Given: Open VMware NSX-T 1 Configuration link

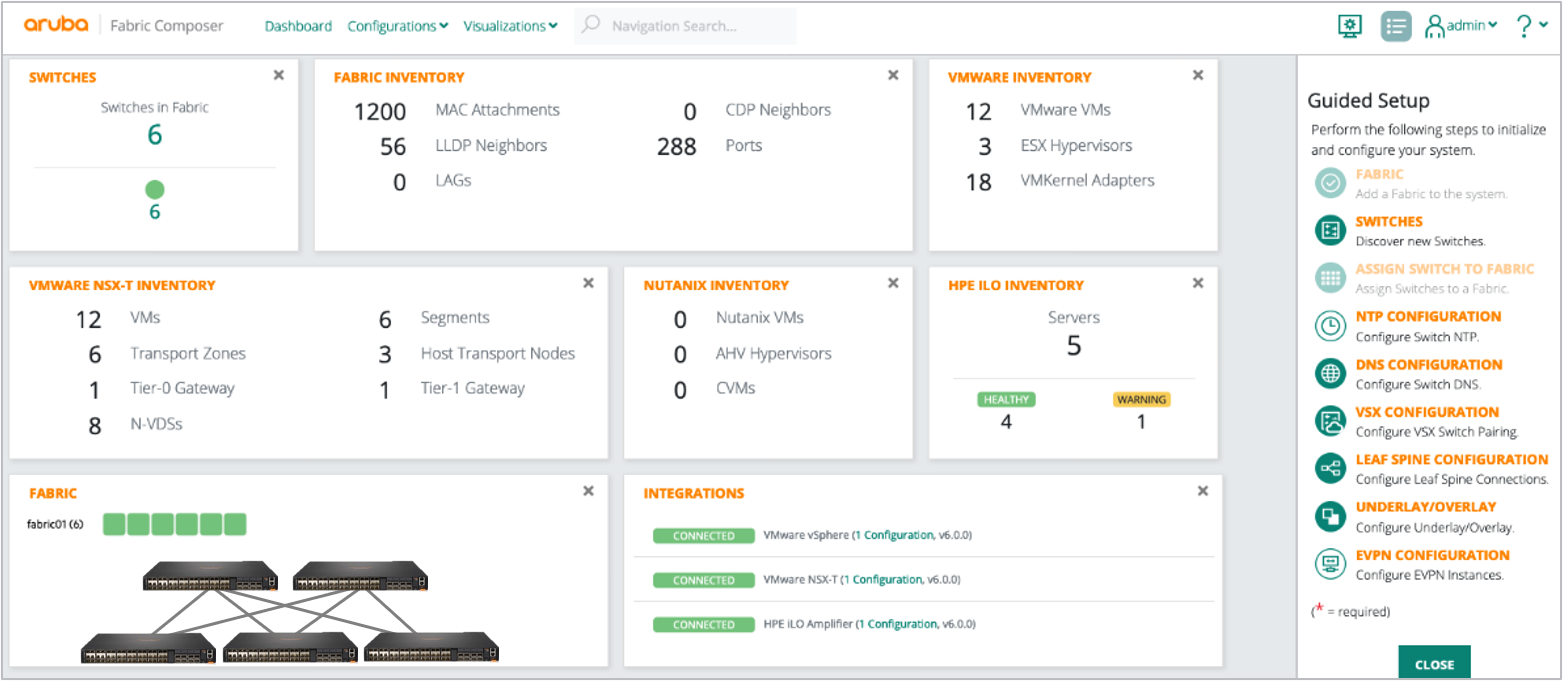Looking at the screenshot, I should click(x=882, y=579).
